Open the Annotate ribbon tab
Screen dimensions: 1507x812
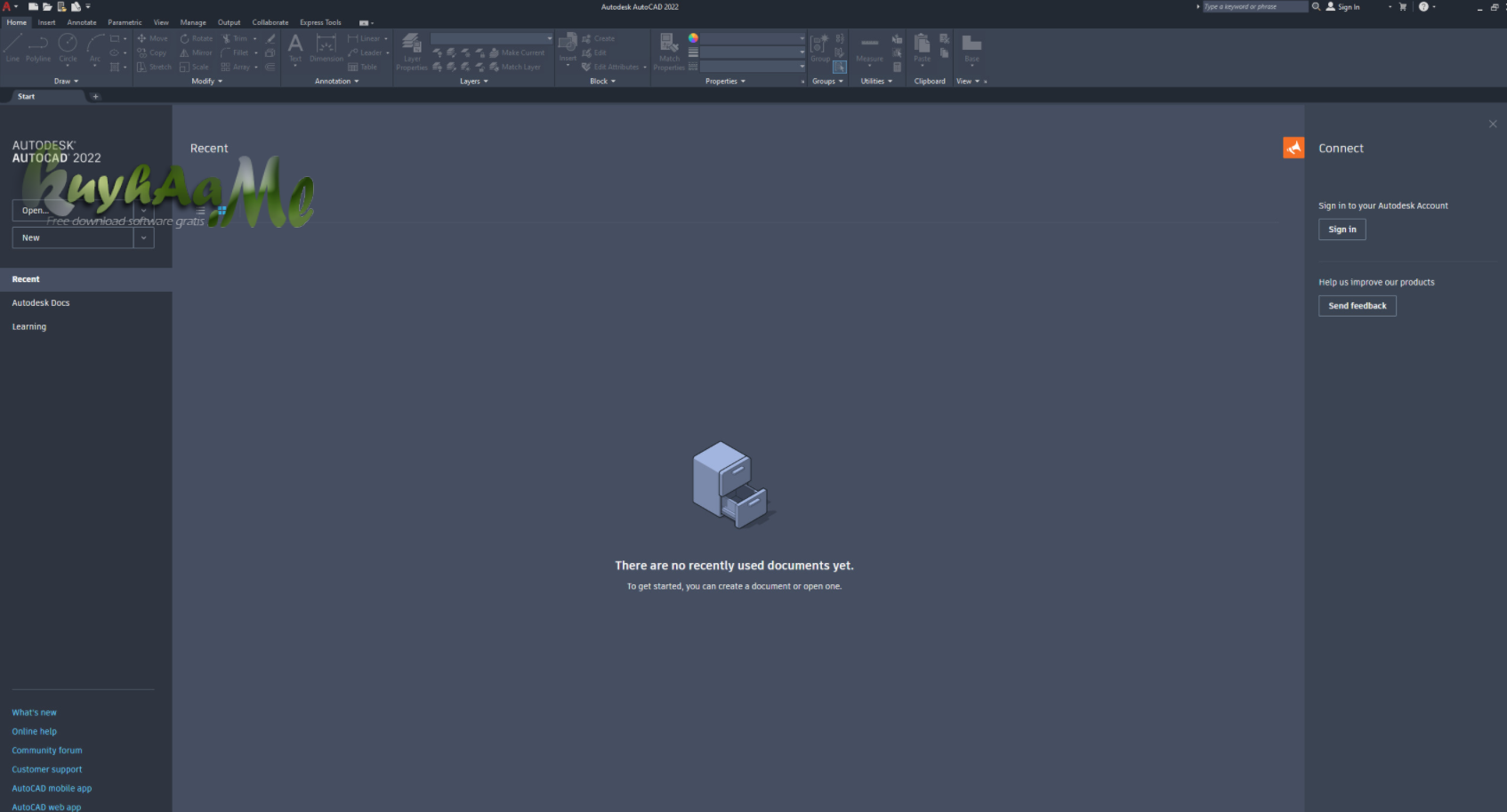click(82, 22)
